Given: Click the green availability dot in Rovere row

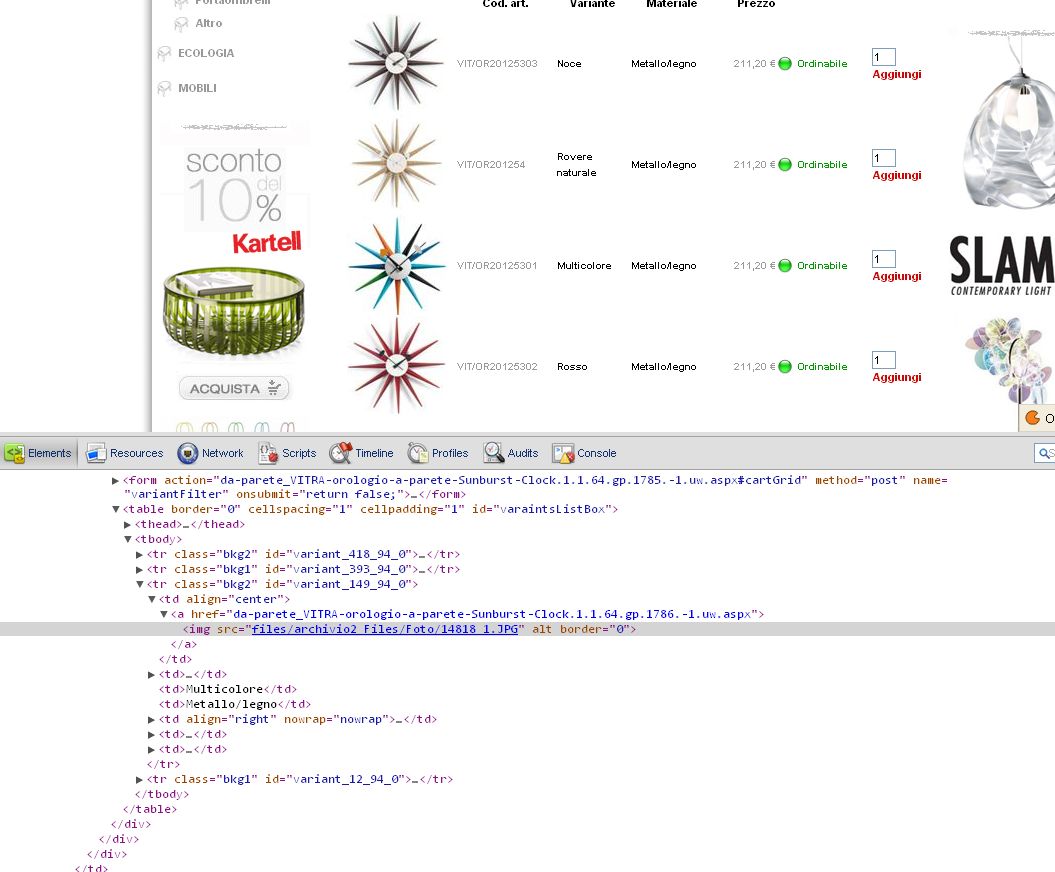Looking at the screenshot, I should tap(785, 165).
